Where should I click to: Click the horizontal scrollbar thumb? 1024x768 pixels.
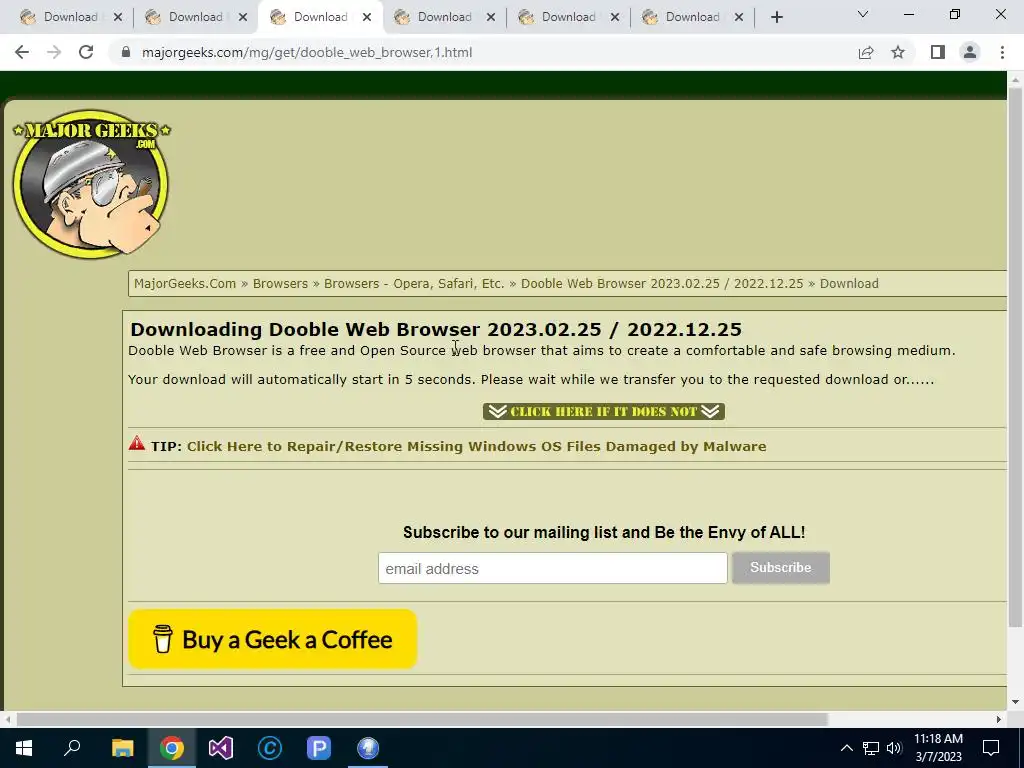(422, 719)
